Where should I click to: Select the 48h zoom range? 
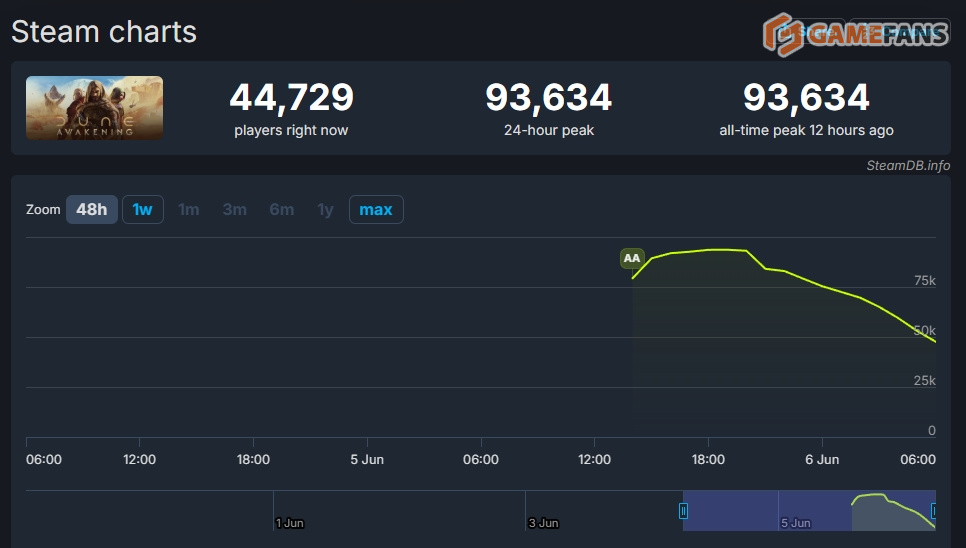[92, 209]
